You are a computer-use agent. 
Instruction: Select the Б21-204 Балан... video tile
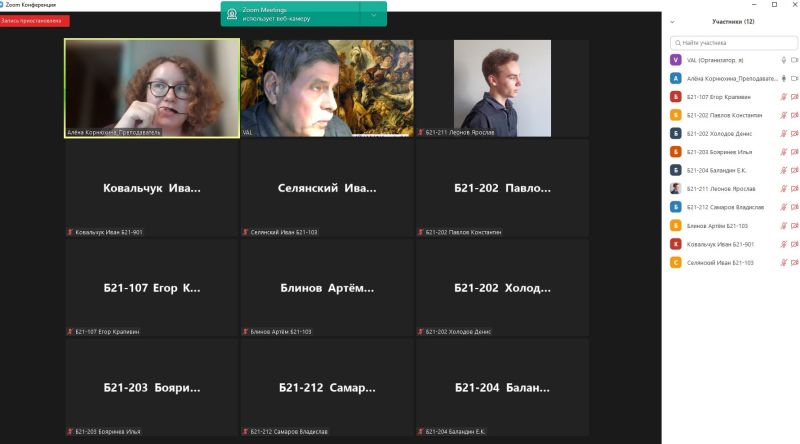[502, 387]
